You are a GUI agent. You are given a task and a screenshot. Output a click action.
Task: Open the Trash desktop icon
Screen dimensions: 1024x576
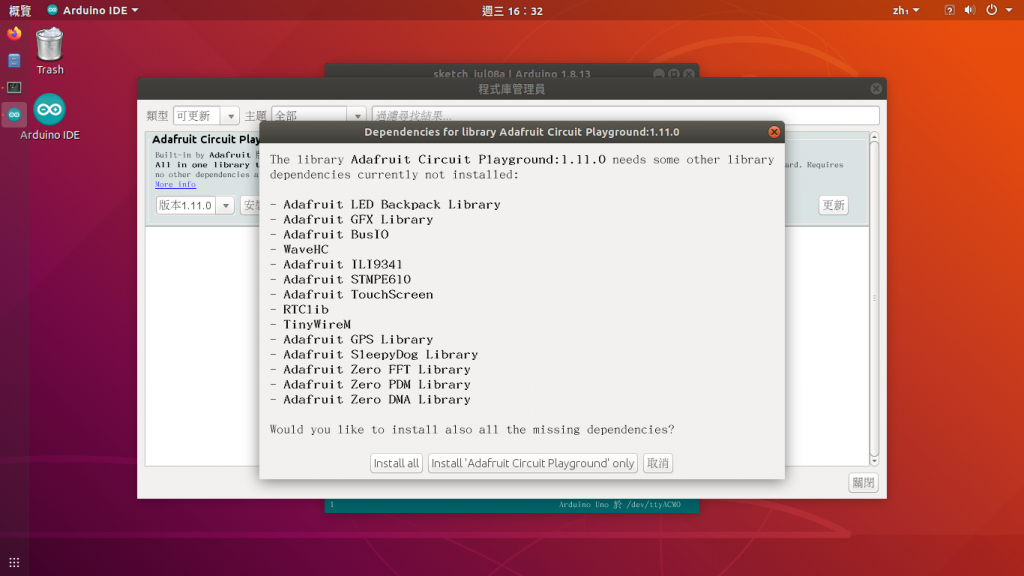click(50, 51)
